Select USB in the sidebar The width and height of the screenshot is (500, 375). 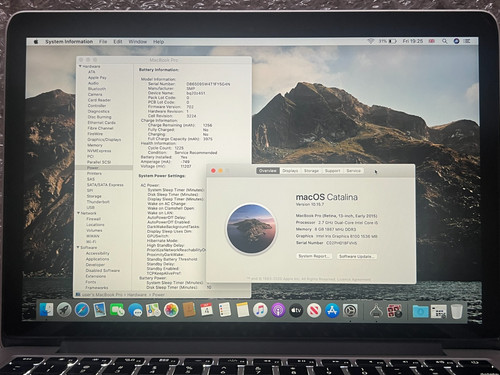[x=90, y=207]
